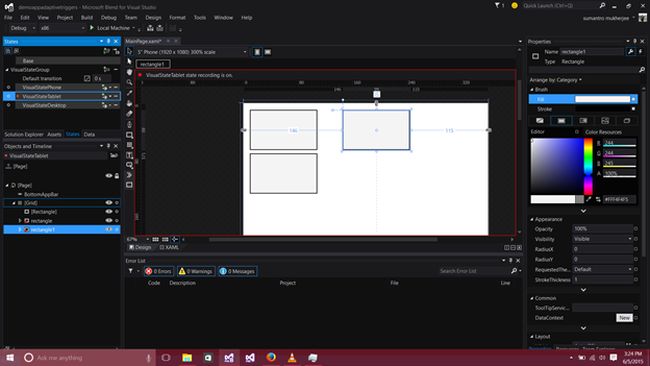Toggle the 0 Messages filter

point(238,271)
